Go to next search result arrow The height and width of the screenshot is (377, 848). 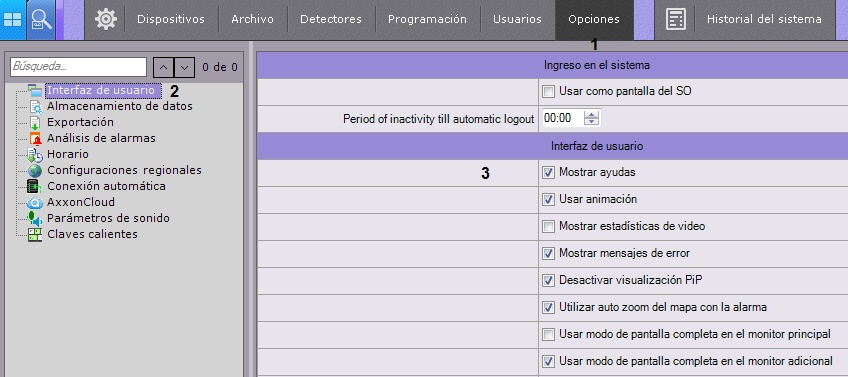tap(184, 68)
